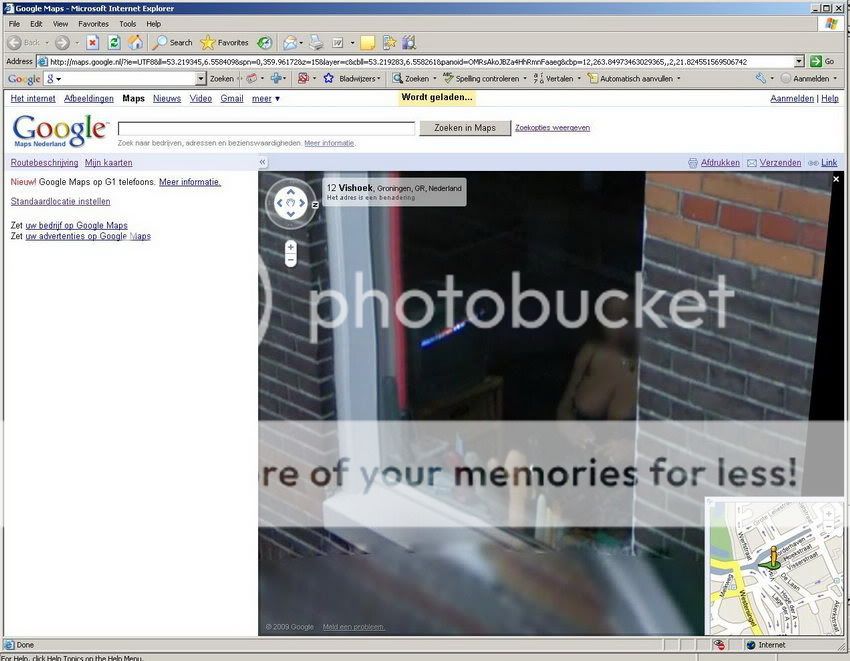This screenshot has height=661, width=850.
Task: Click the Edit with Word icon
Action: [x=338, y=42]
